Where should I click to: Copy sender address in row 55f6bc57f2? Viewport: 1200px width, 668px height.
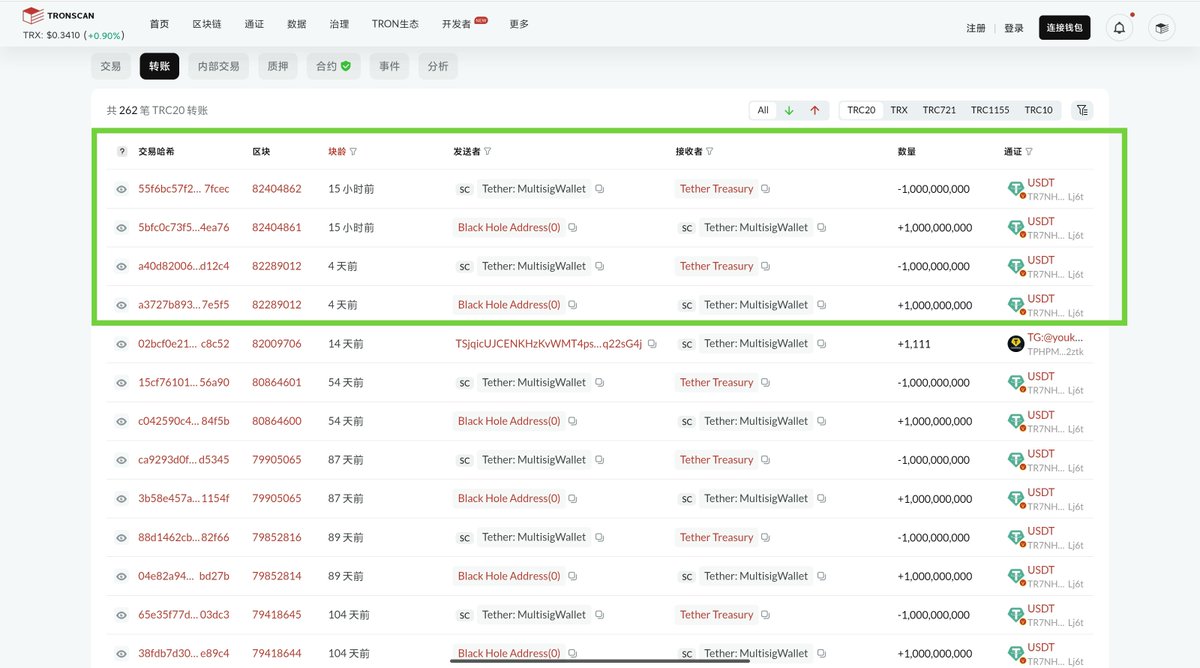(599, 189)
